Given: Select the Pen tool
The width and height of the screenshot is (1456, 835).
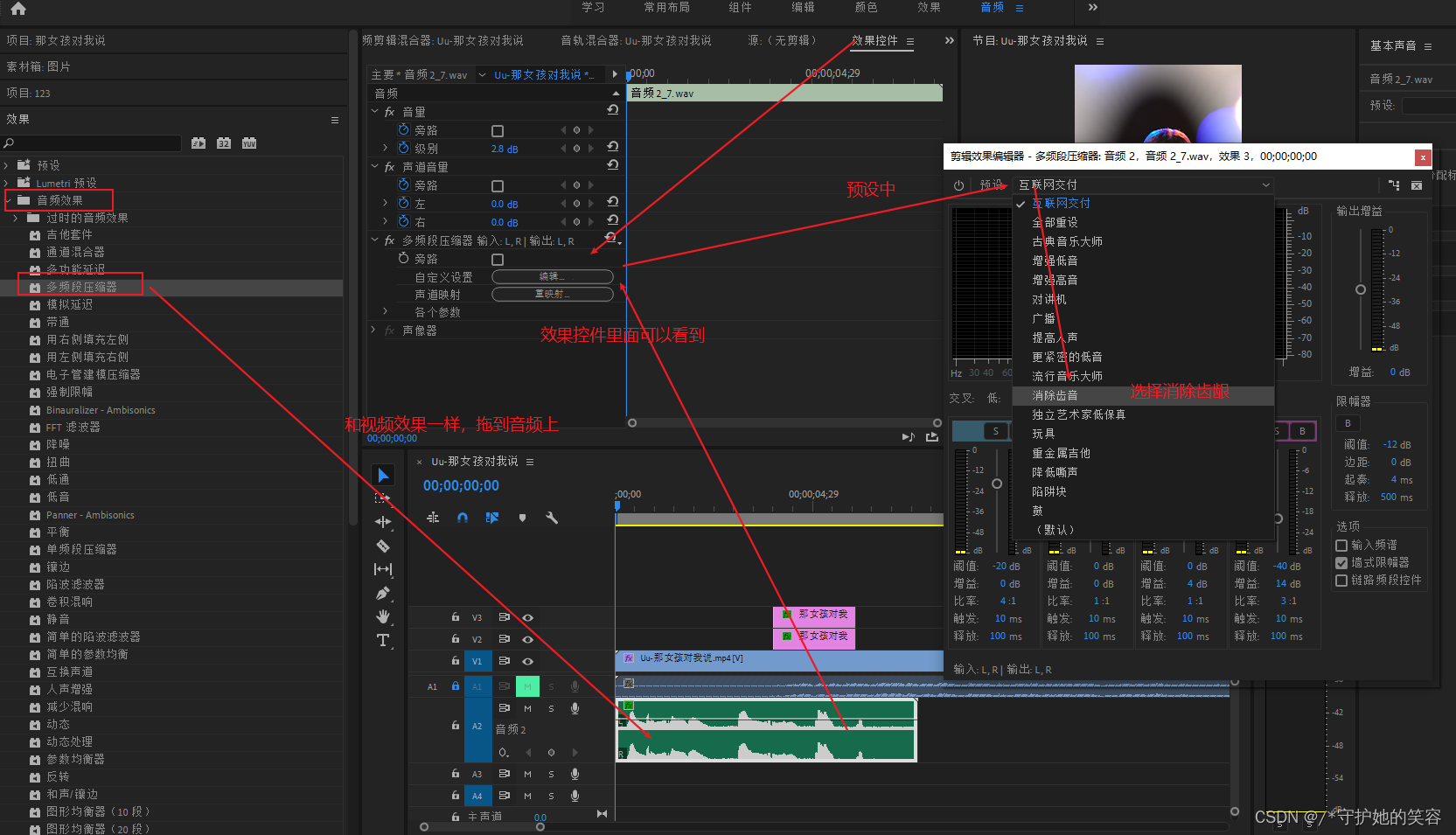Looking at the screenshot, I should pos(382,593).
